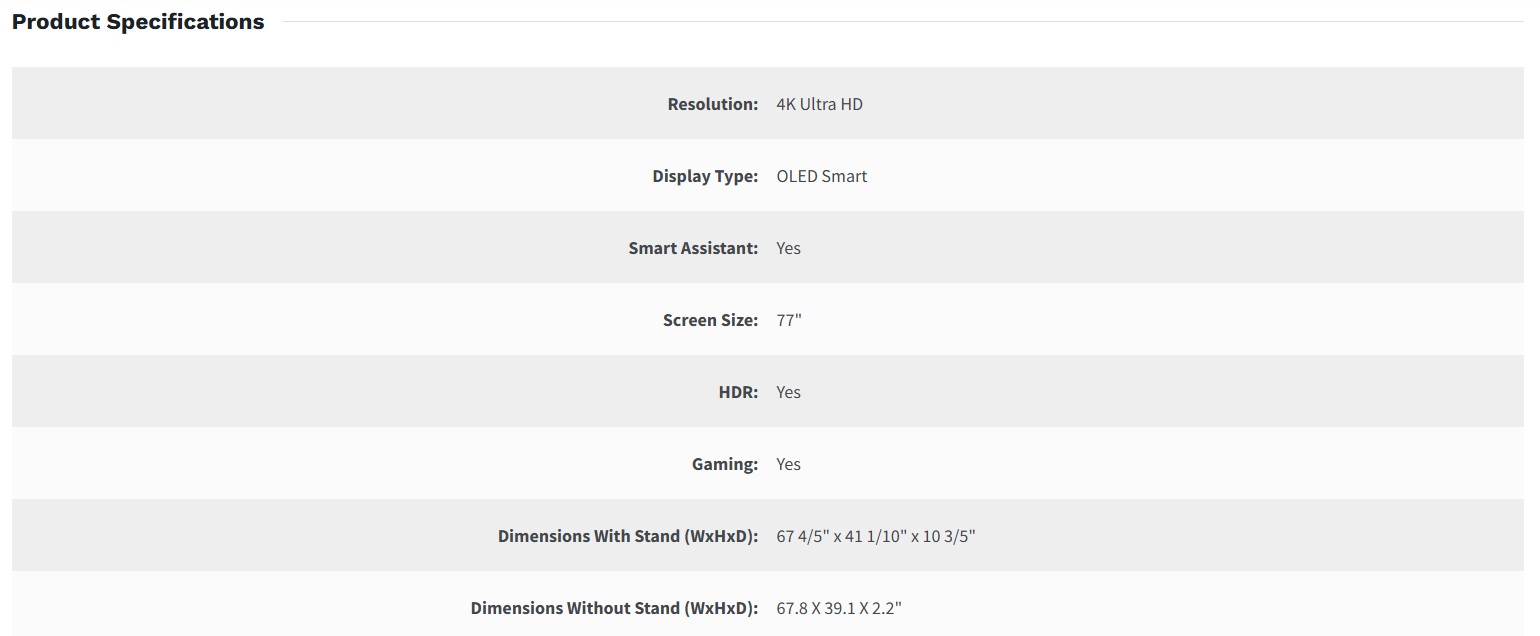This screenshot has height=636, width=1540.
Task: Click the Dimensions Without Stand label
Action: 614,608
